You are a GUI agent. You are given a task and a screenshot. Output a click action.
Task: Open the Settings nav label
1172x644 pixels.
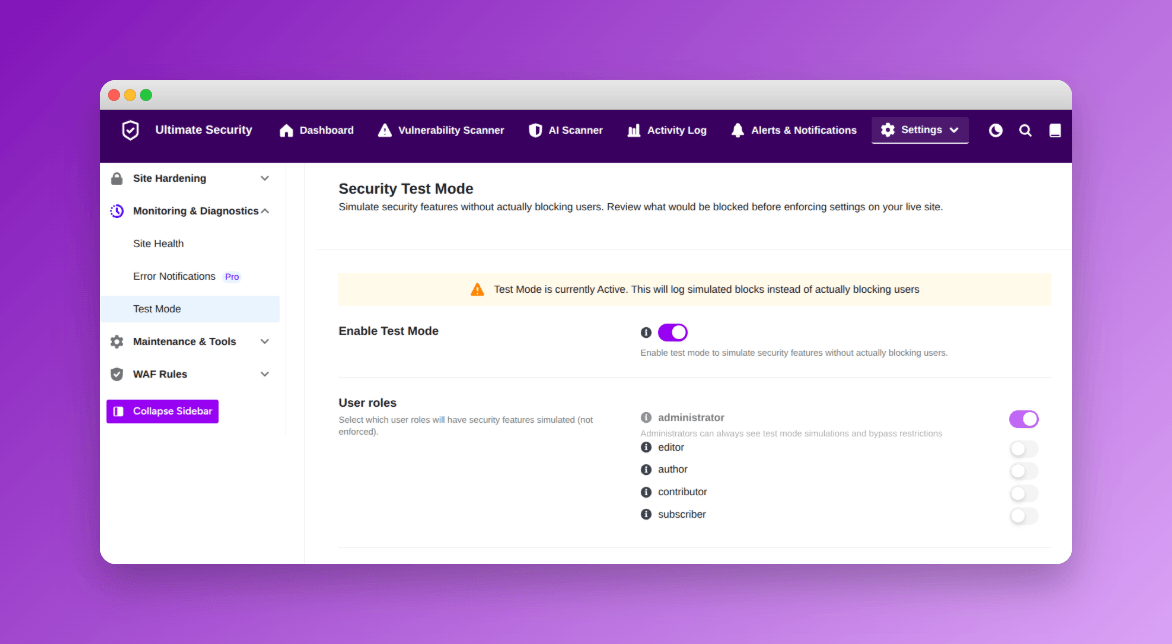coord(921,130)
